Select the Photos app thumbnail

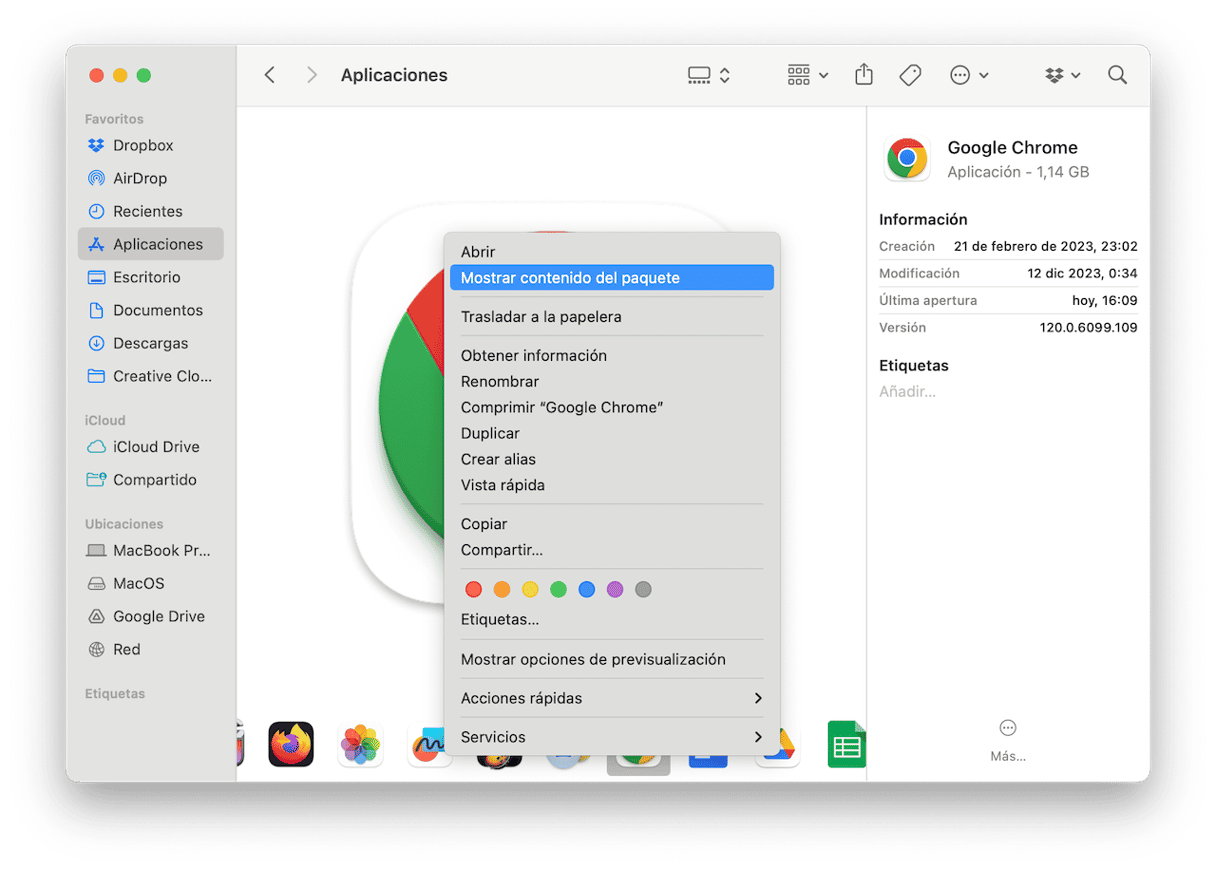(360, 745)
